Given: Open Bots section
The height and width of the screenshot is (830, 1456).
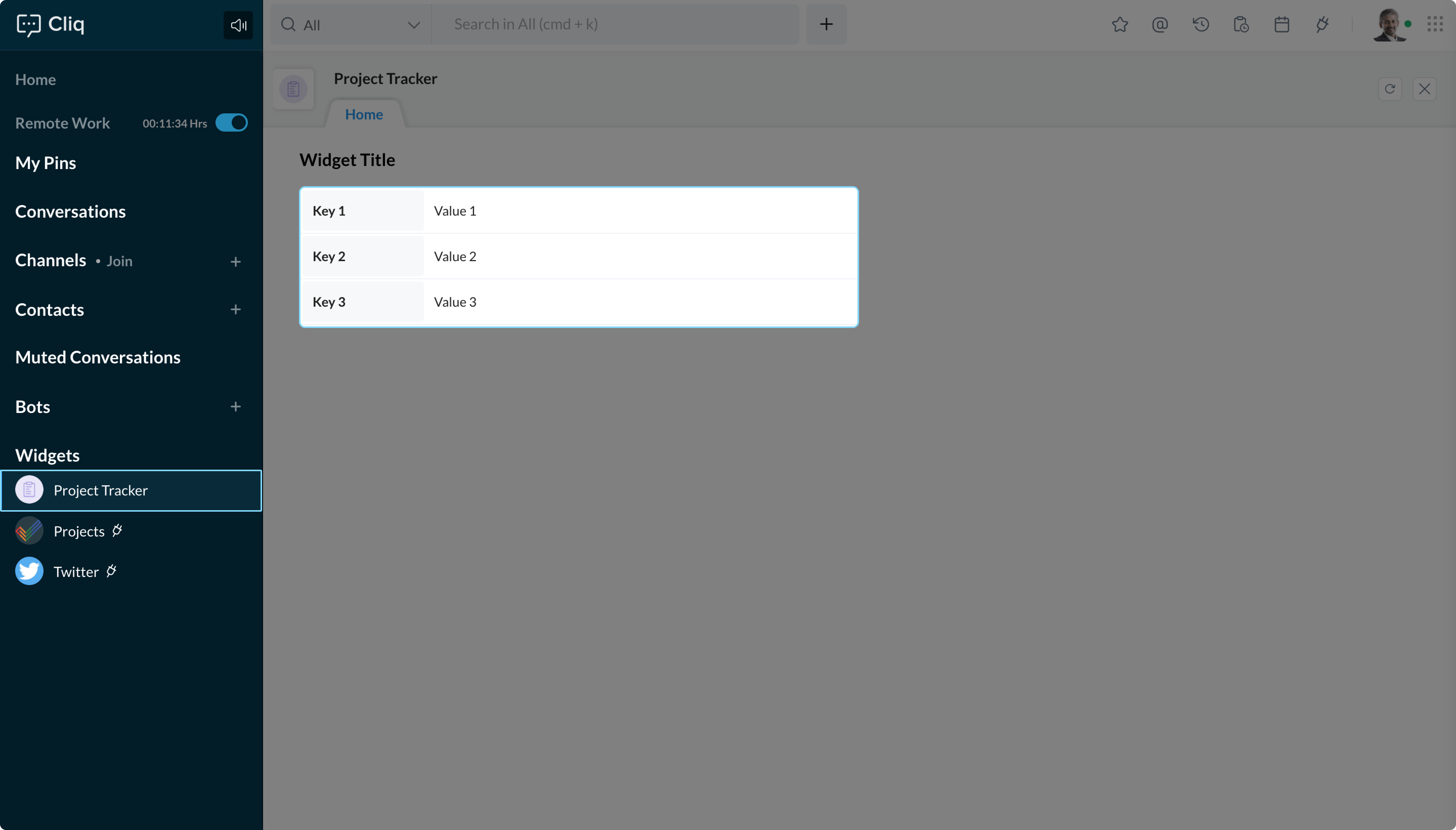Looking at the screenshot, I should click(x=32, y=407).
